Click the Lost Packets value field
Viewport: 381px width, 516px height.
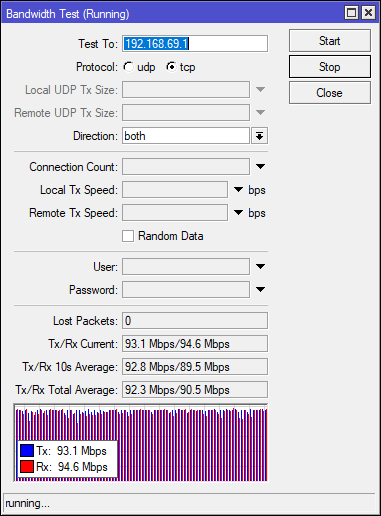[x=195, y=321]
